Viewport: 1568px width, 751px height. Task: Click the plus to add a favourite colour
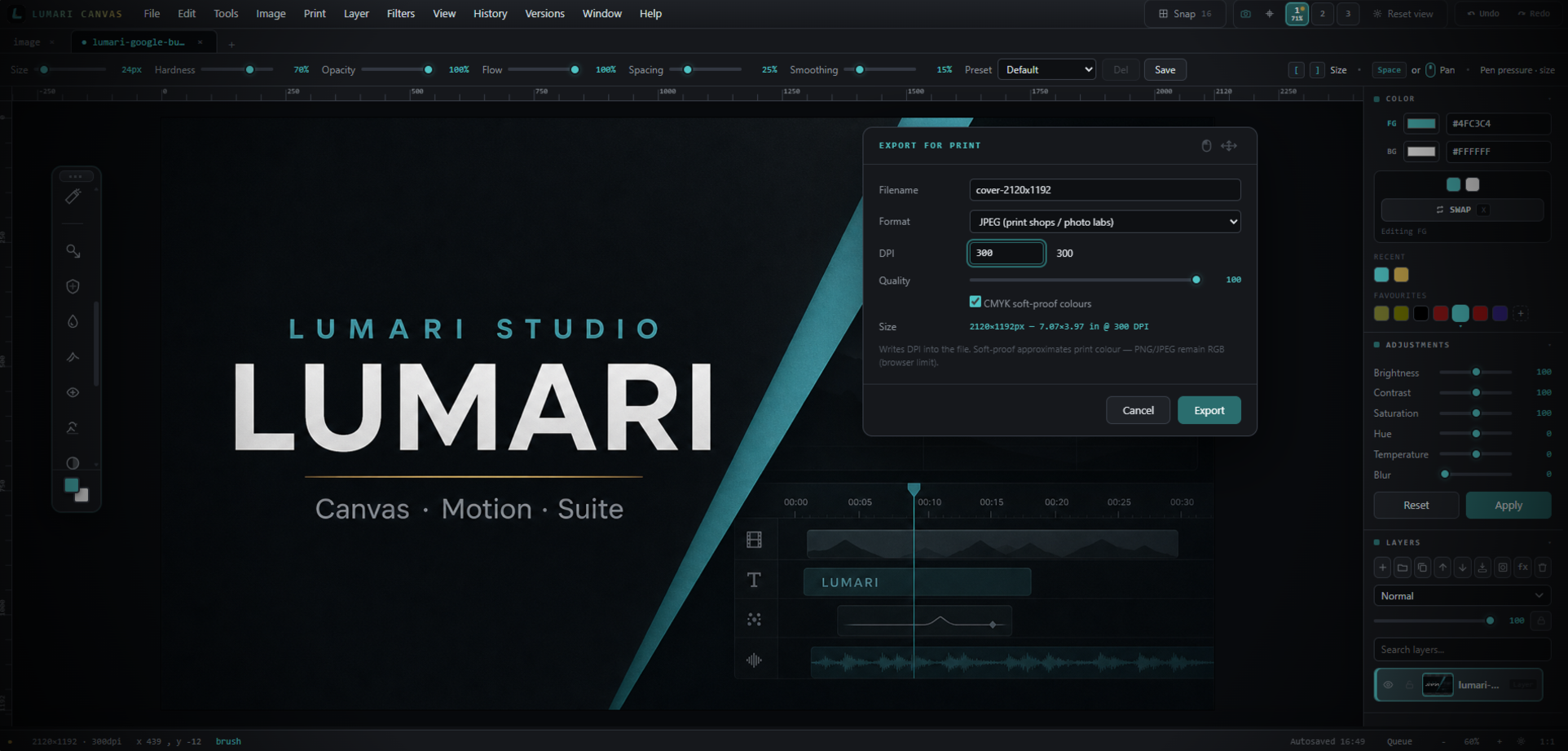coord(1521,314)
